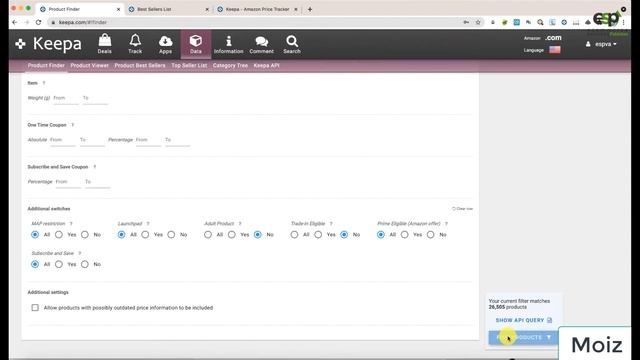Open Top Seller List submenu tab
640x360 pixels.
pyautogui.click(x=189, y=65)
